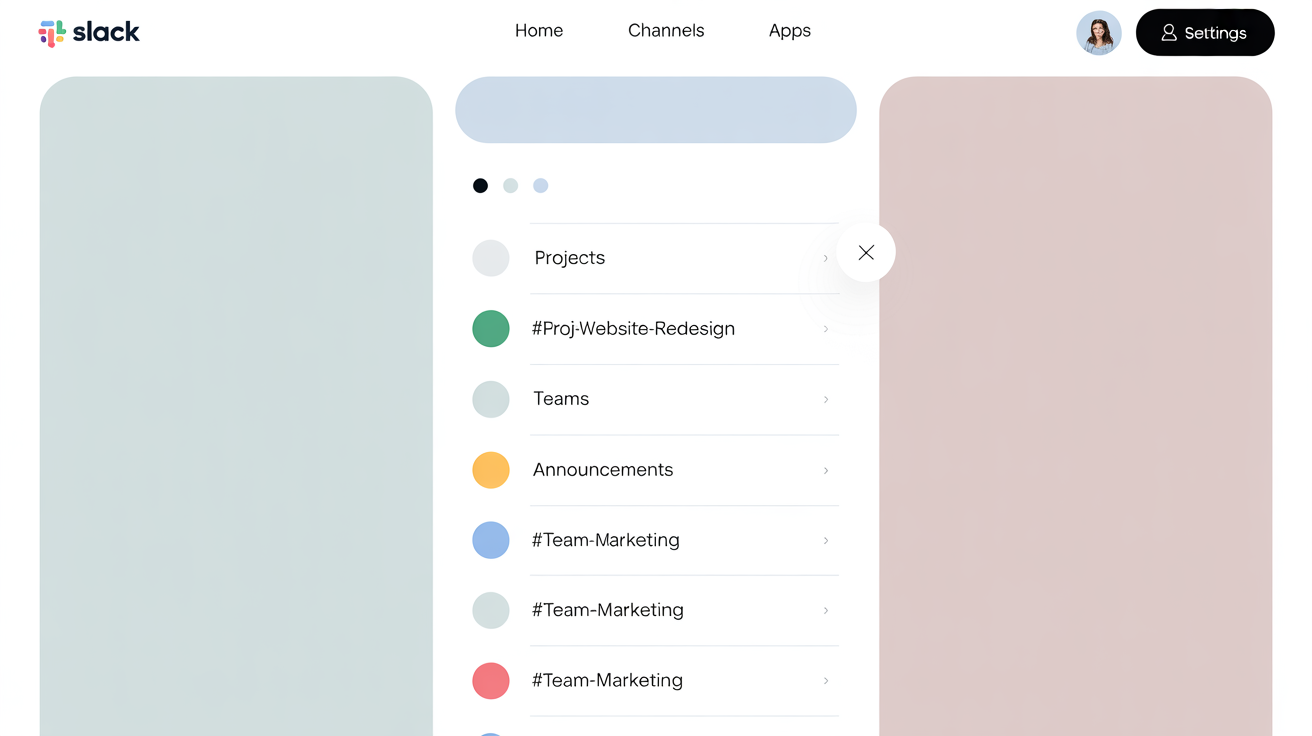The height and width of the screenshot is (736, 1312).
Task: Select the first black carousel dot
Action: pos(480,185)
